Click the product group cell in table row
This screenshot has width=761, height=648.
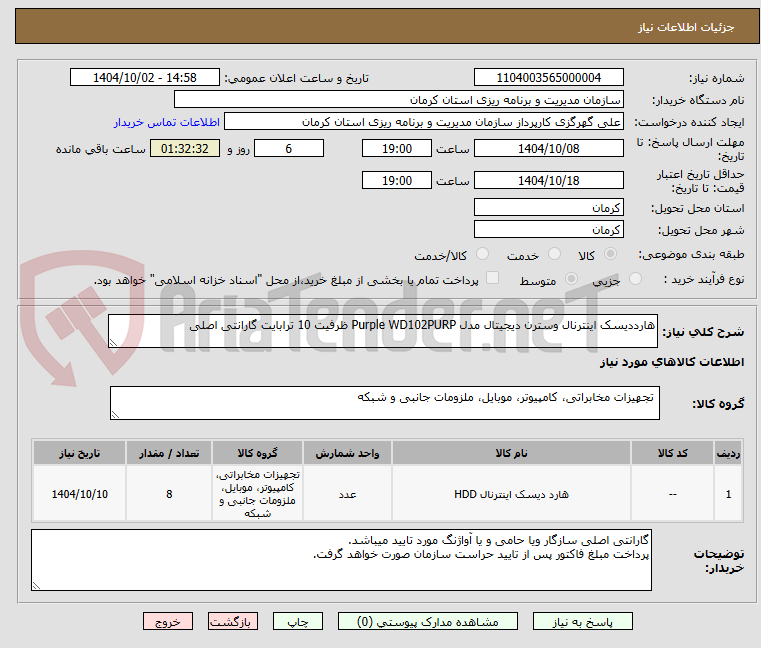coord(257,494)
